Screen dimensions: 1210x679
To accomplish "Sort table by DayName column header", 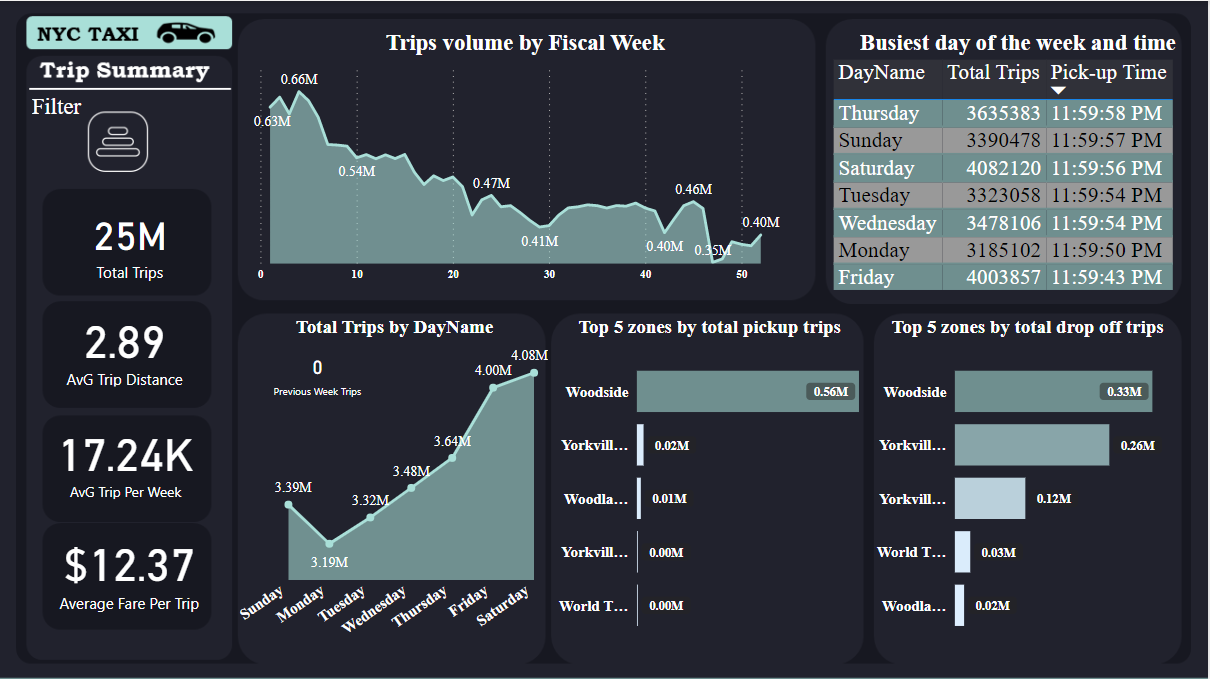I will 881,73.
